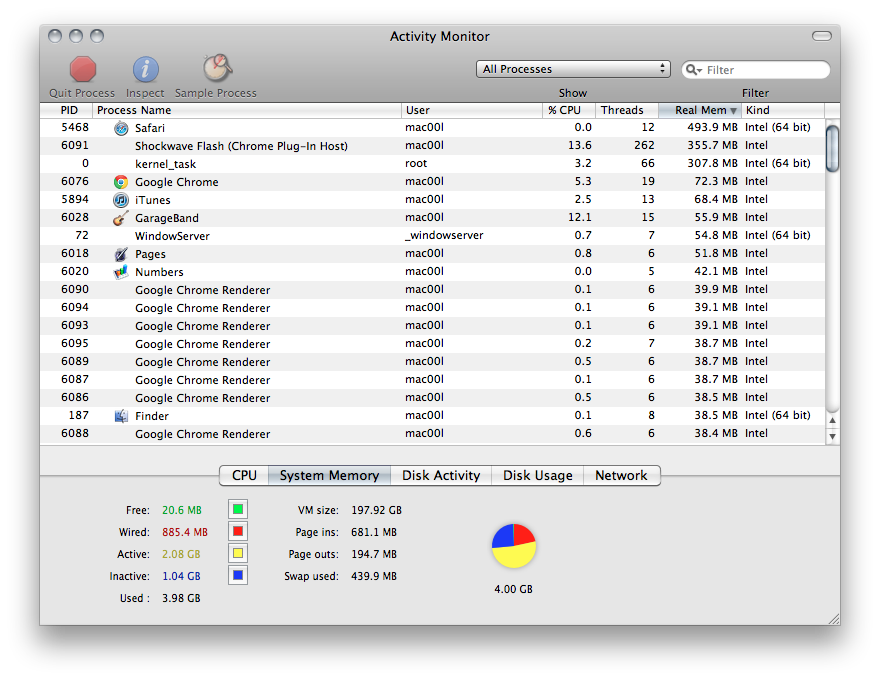Click the magnifier icon in Filter field
Viewport: 880px width, 680px height.
tap(694, 70)
